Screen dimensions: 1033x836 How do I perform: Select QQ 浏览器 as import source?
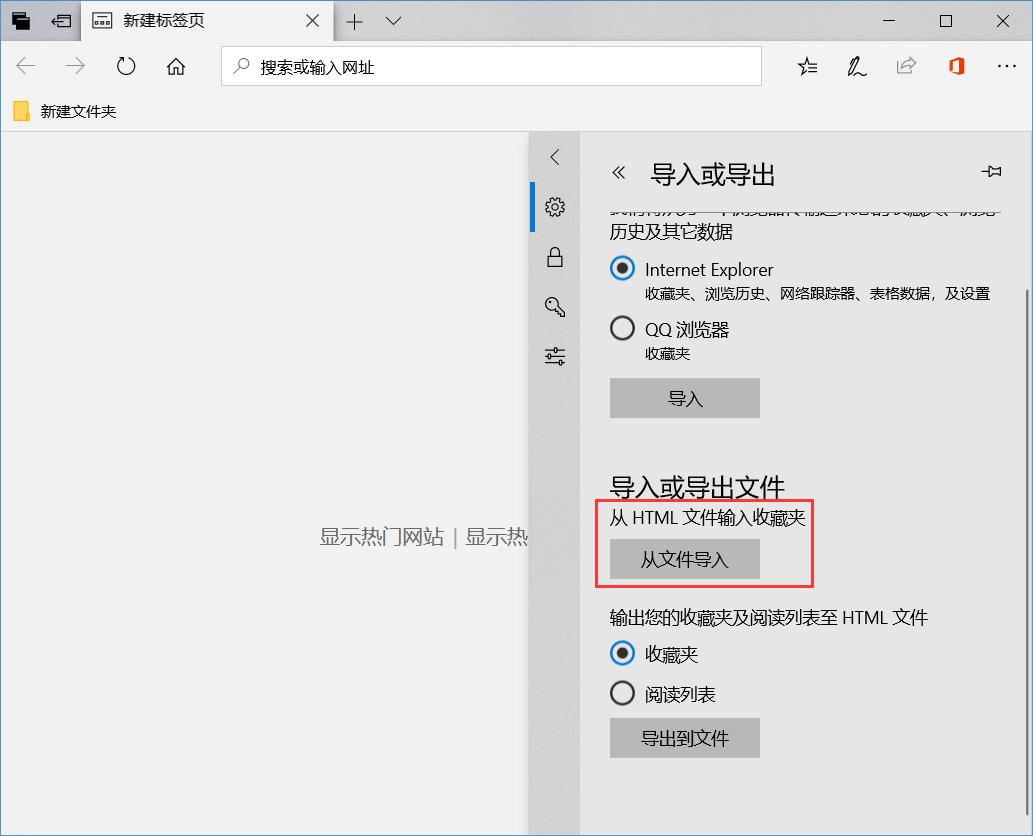click(x=621, y=328)
